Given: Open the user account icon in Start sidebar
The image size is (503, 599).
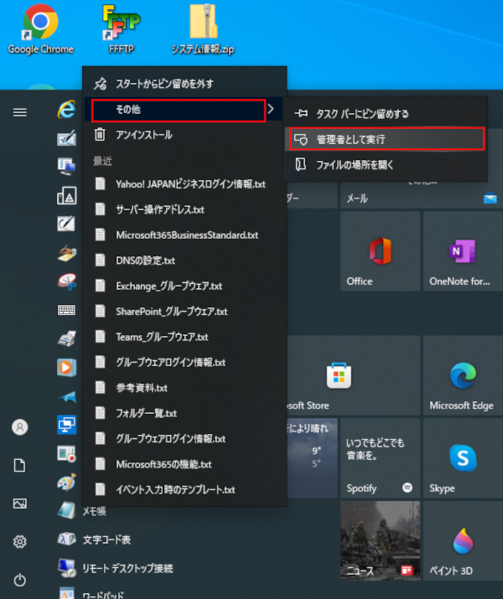Looking at the screenshot, I should (20, 427).
